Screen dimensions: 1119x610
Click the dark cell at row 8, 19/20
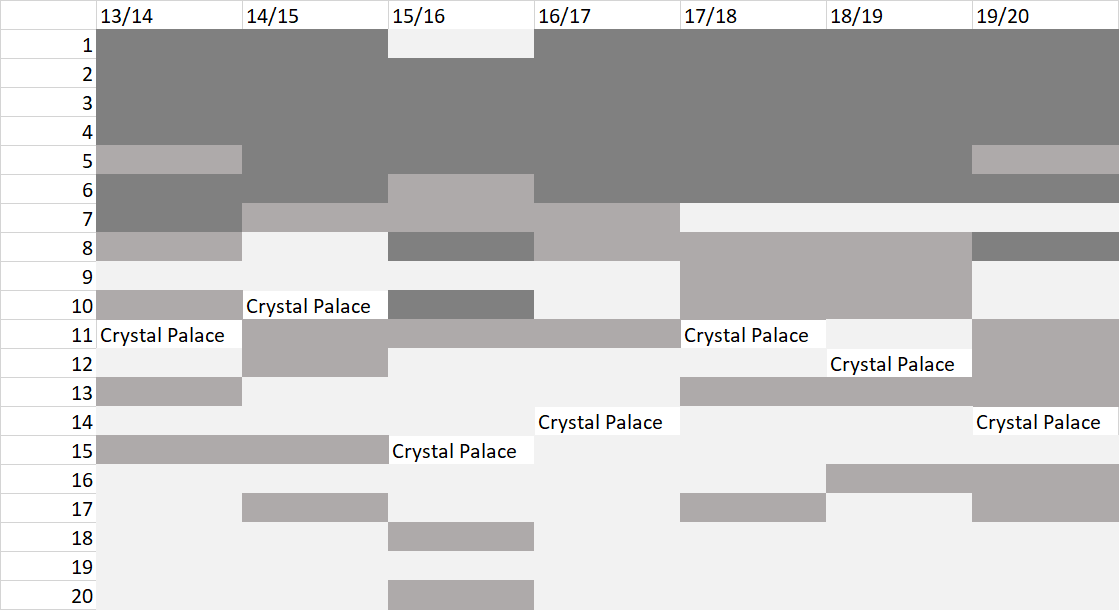(1045, 247)
